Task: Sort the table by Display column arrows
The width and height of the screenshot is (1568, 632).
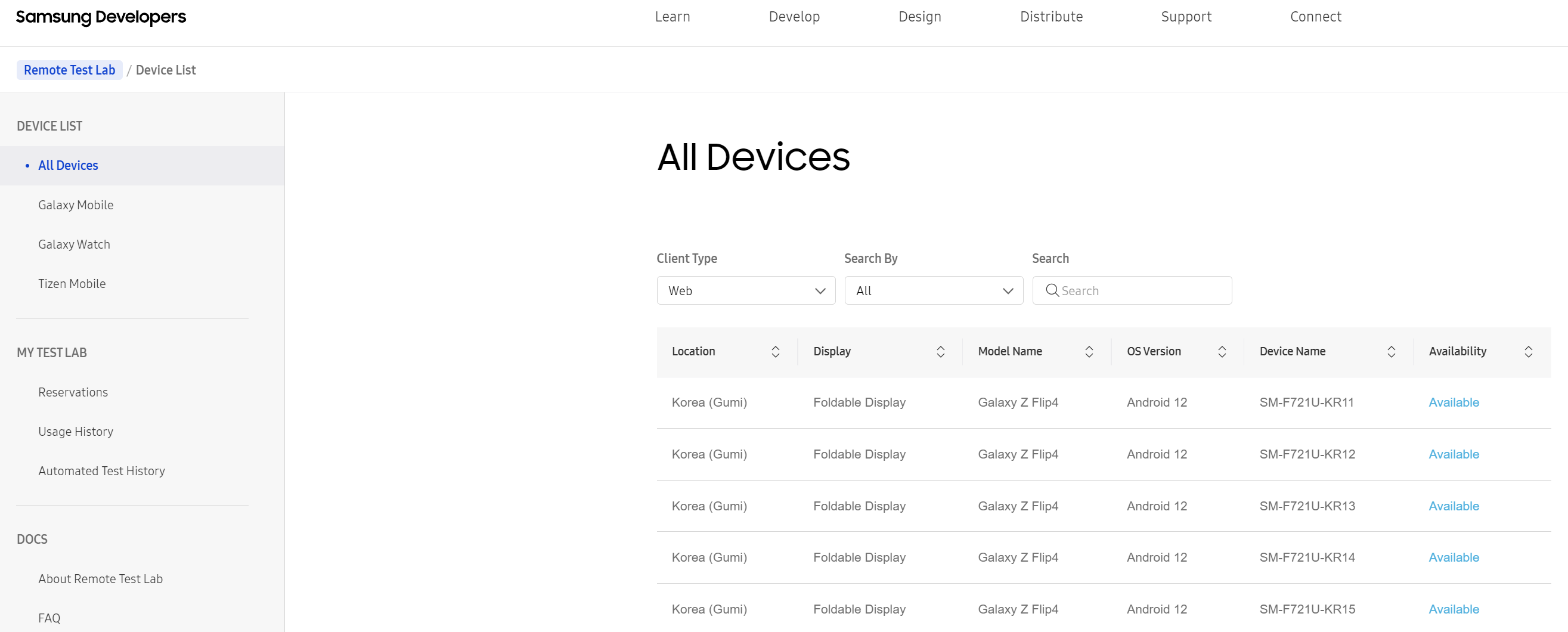Action: [x=940, y=351]
